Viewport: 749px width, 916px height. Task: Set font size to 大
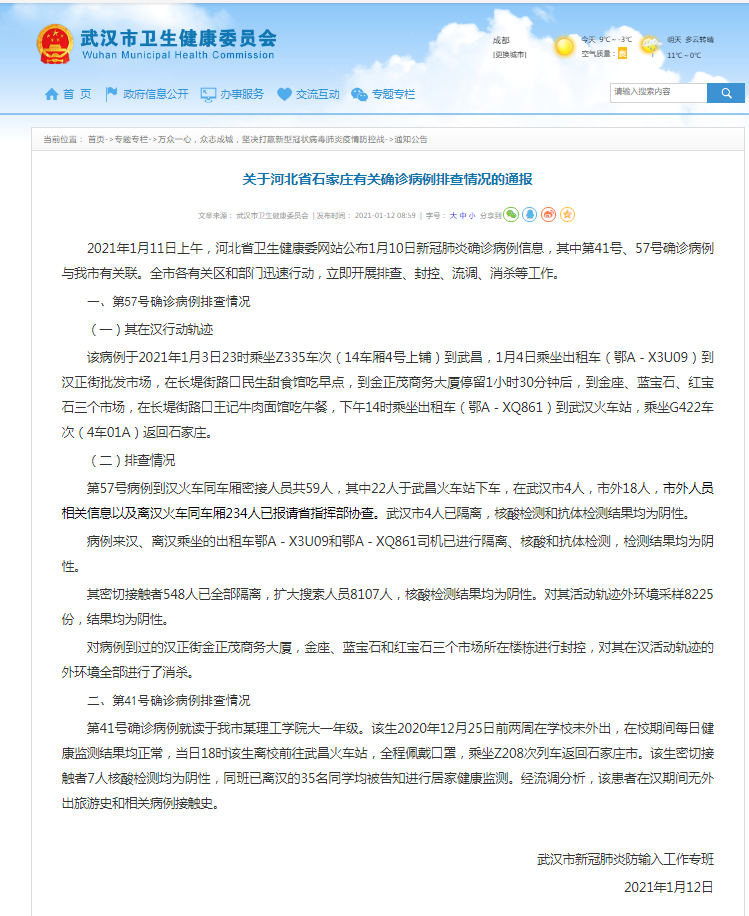453,216
